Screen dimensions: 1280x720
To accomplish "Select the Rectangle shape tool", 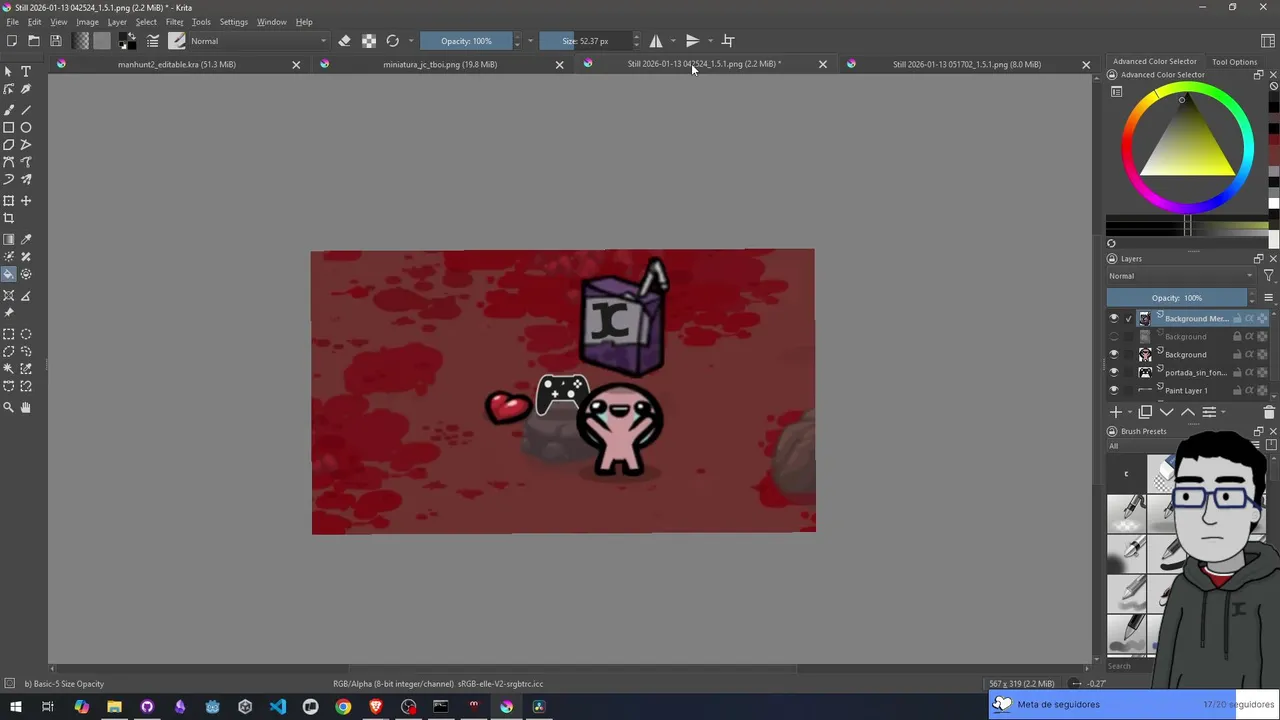I will pos(9,128).
